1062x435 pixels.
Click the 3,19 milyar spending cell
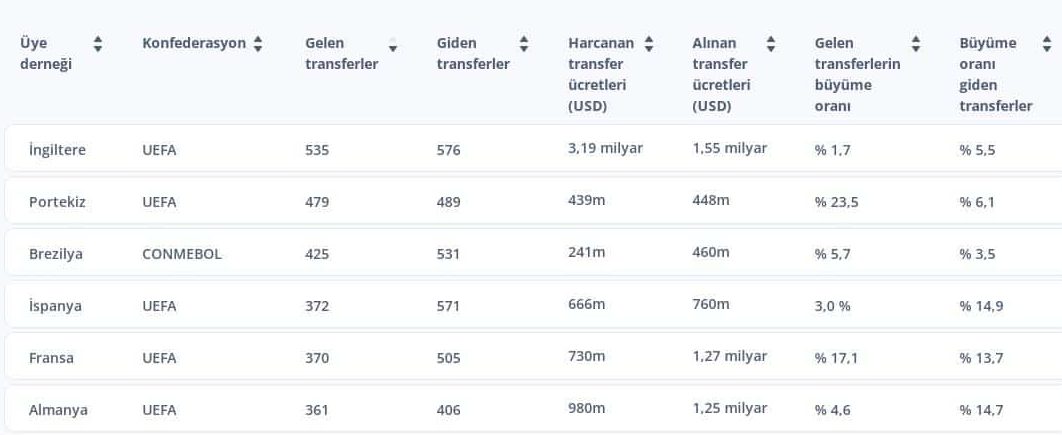(x=606, y=148)
